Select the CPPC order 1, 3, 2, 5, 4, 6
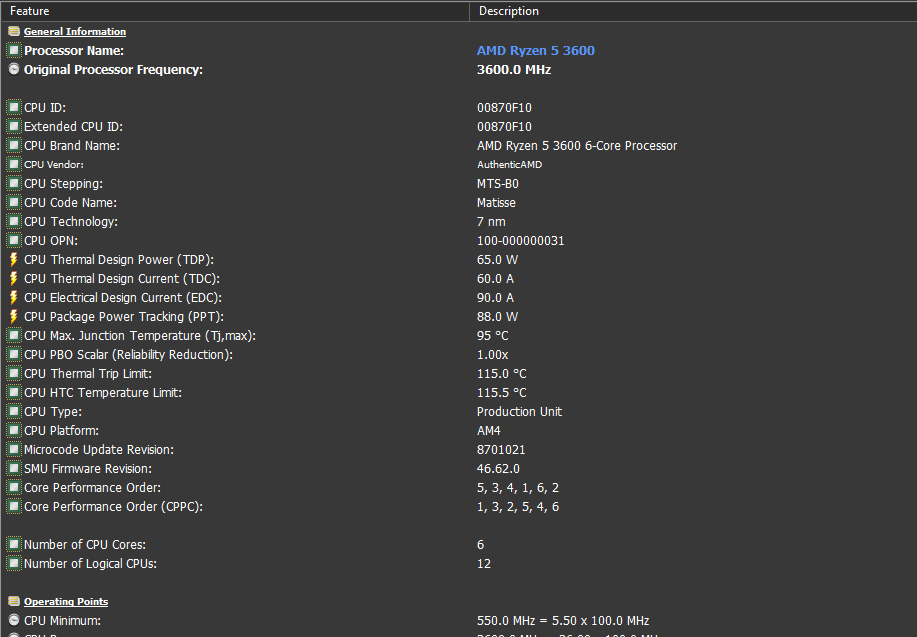Image resolution: width=917 pixels, height=637 pixels. [518, 507]
